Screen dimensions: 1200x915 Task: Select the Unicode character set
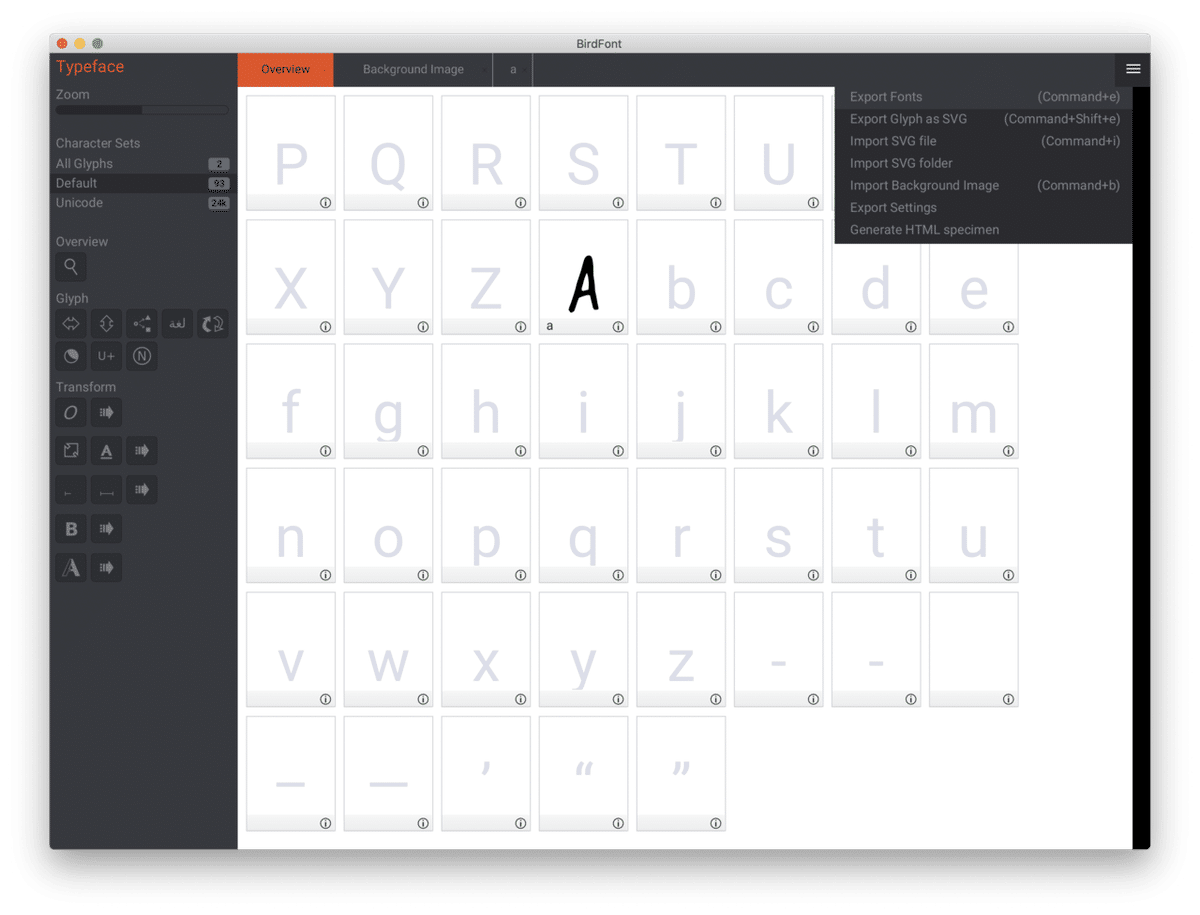pyautogui.click(x=143, y=203)
